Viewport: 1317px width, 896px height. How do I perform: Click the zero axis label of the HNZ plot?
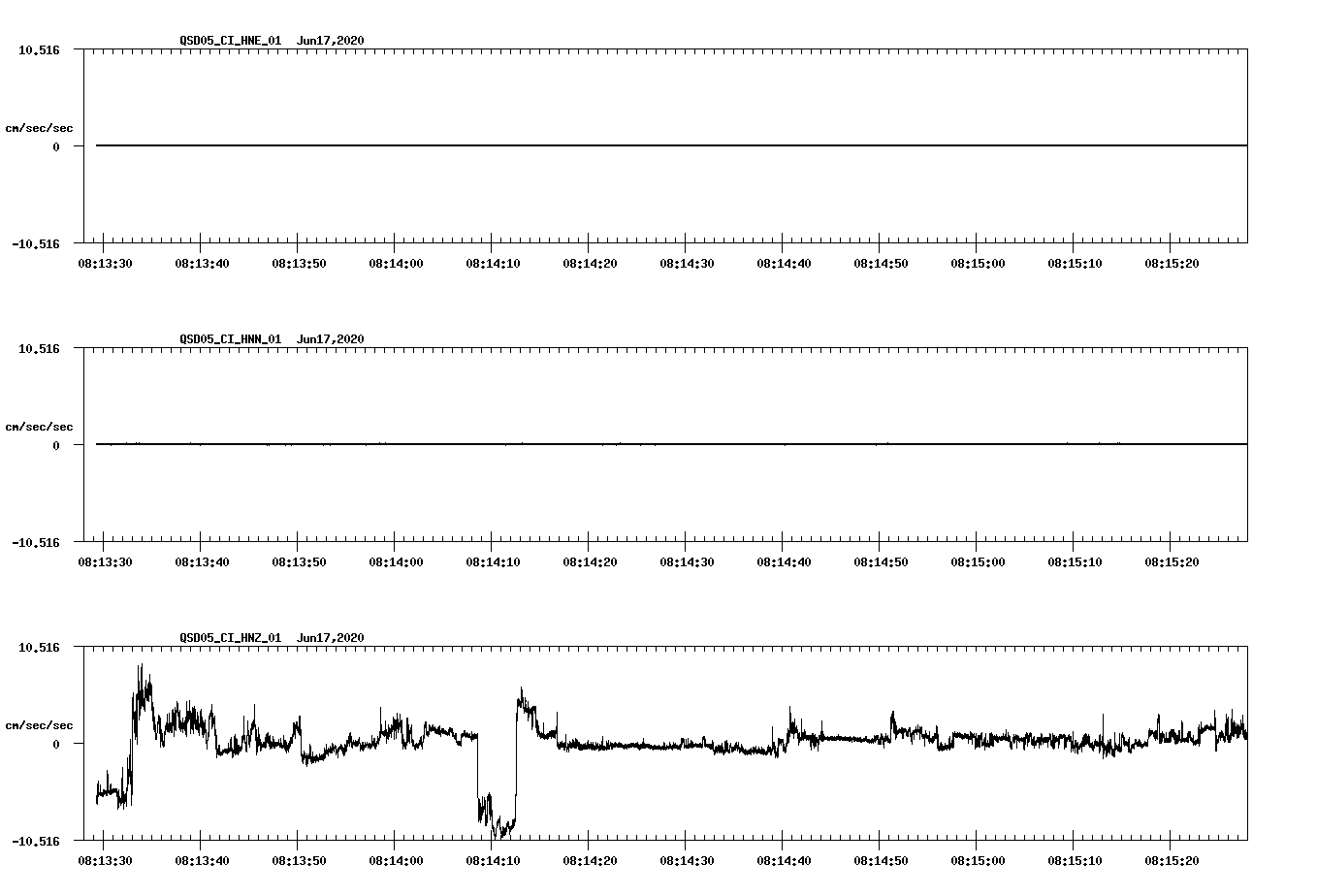tap(56, 744)
